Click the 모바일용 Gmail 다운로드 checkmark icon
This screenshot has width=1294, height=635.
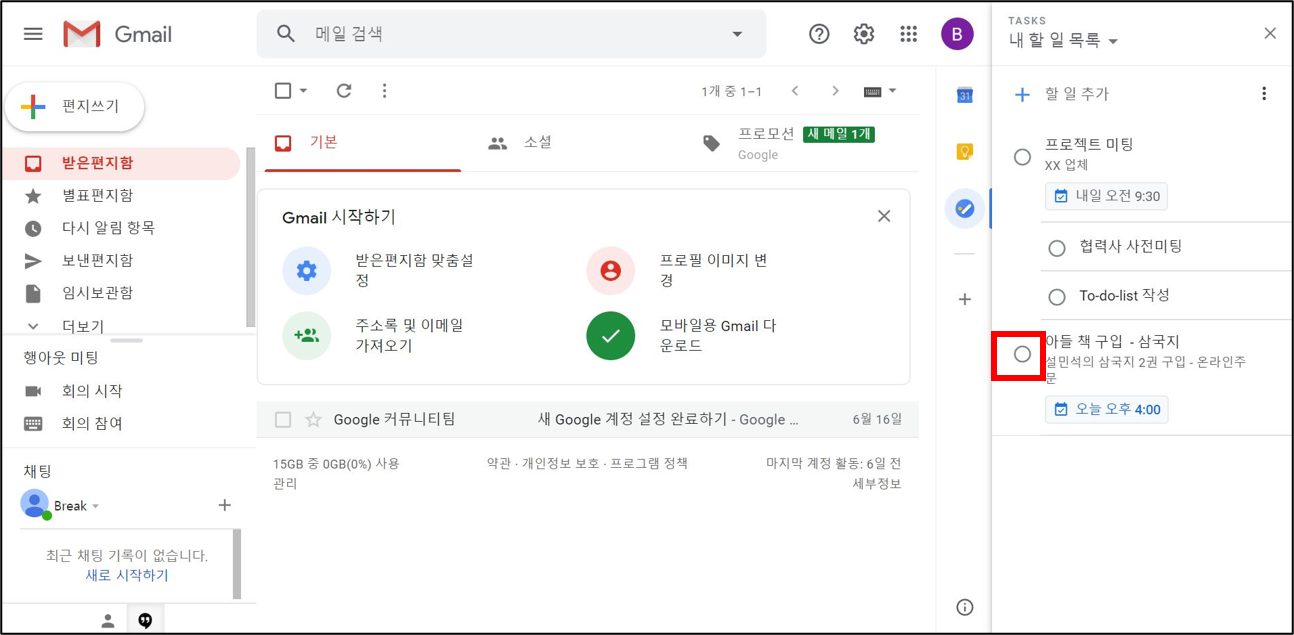(x=611, y=336)
